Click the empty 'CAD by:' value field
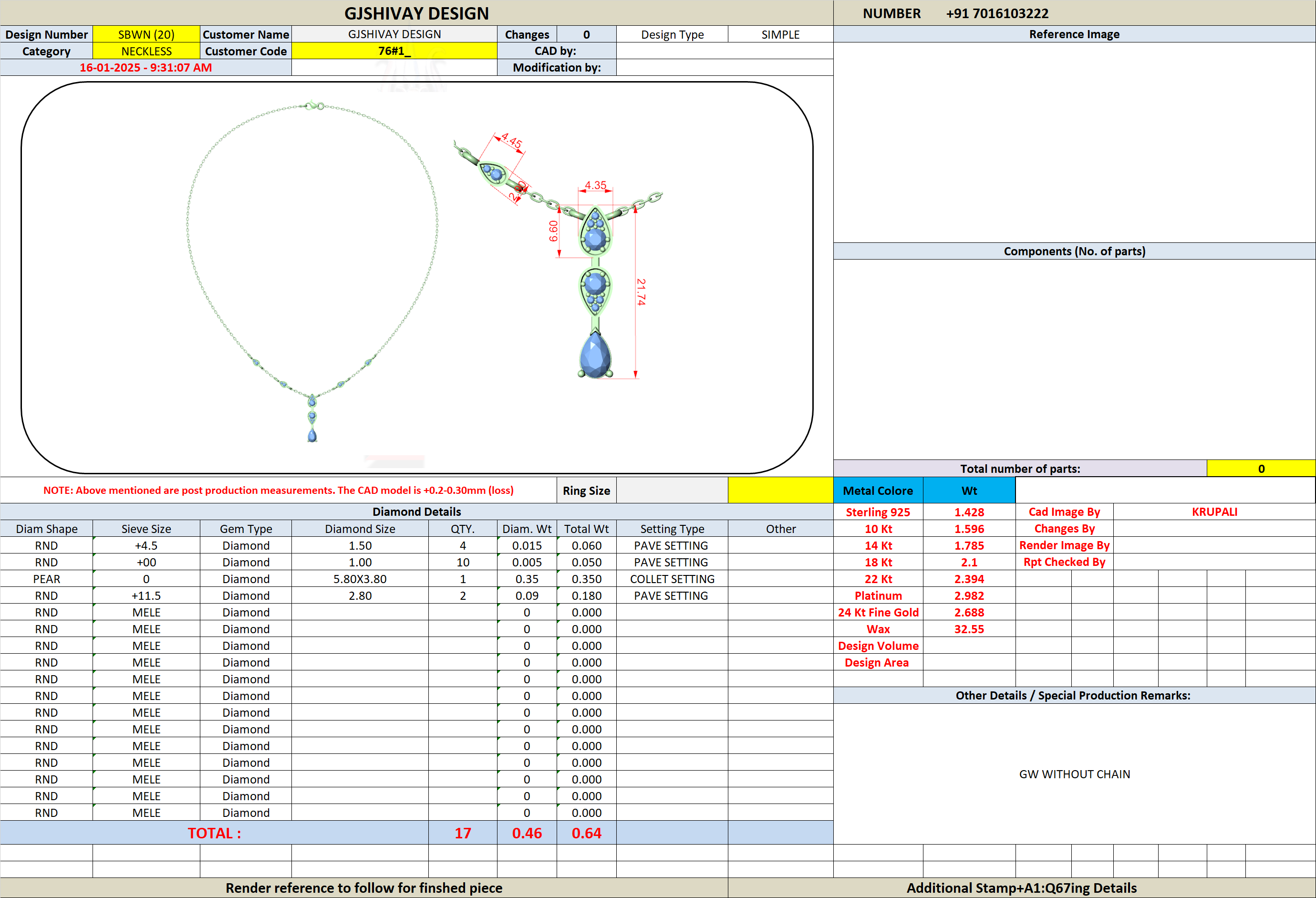1316x898 pixels. coord(724,51)
